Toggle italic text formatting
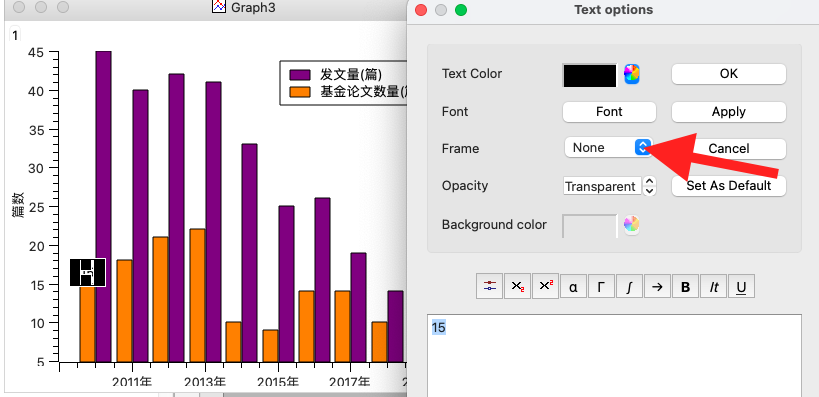The width and height of the screenshot is (819, 397). [713, 286]
